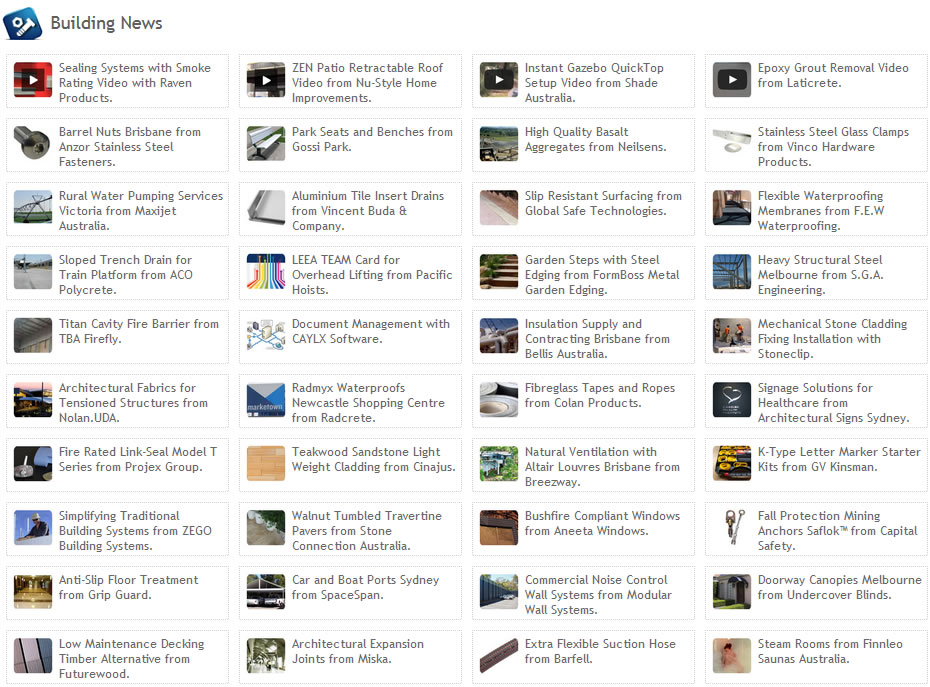Open the Anti-Slip Floor Treatment thumbnail
The width and height of the screenshot is (930, 687).
33,592
